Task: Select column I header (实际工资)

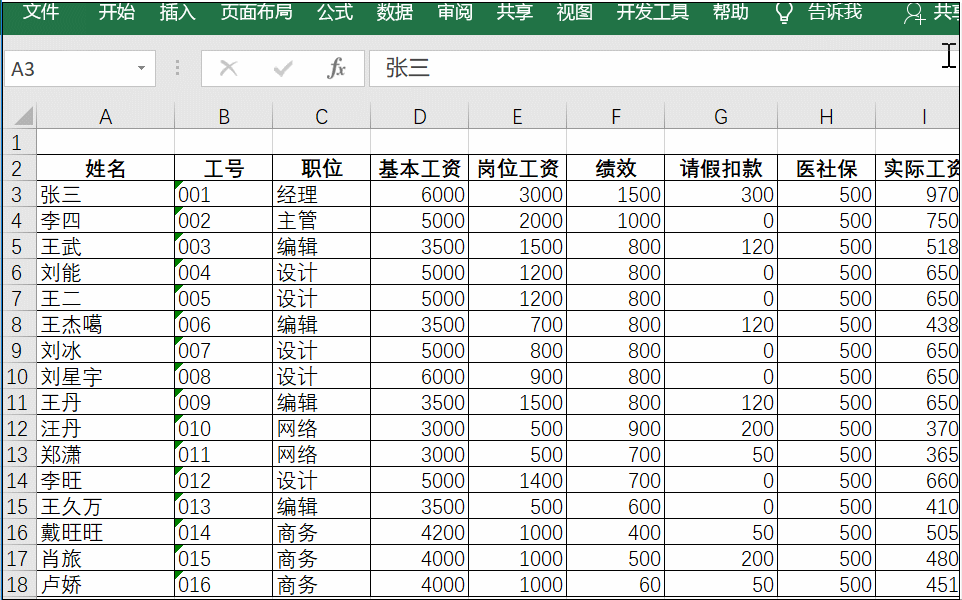Action: [x=924, y=115]
